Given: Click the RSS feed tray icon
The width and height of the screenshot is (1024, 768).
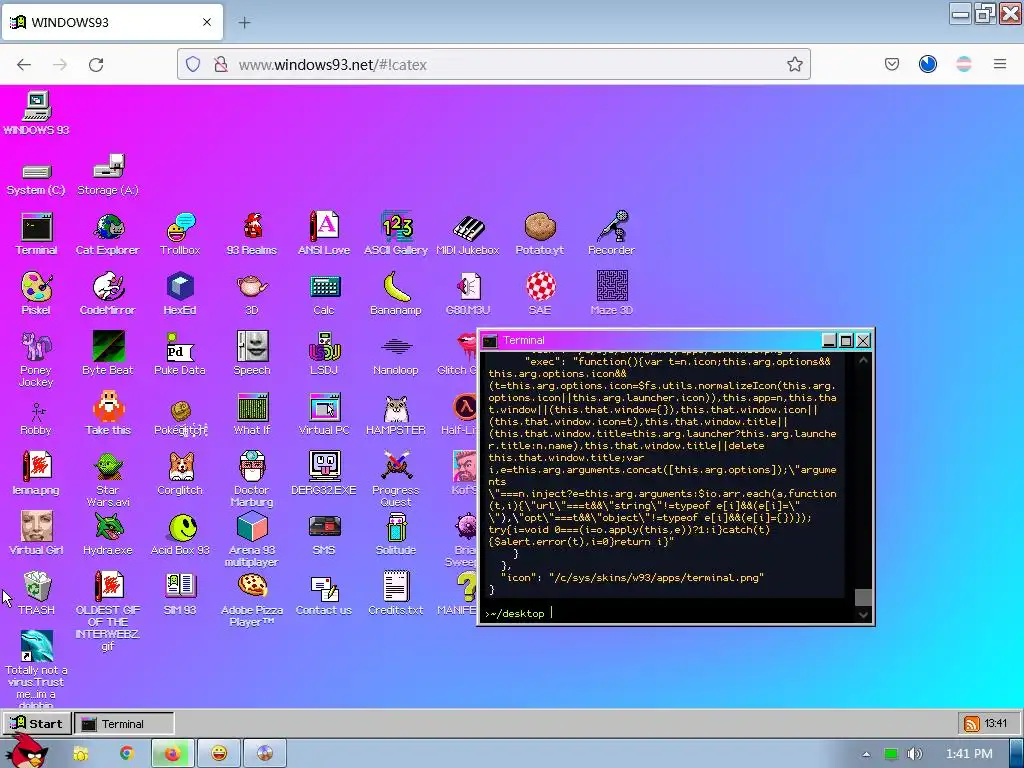Looking at the screenshot, I should pos(972,724).
